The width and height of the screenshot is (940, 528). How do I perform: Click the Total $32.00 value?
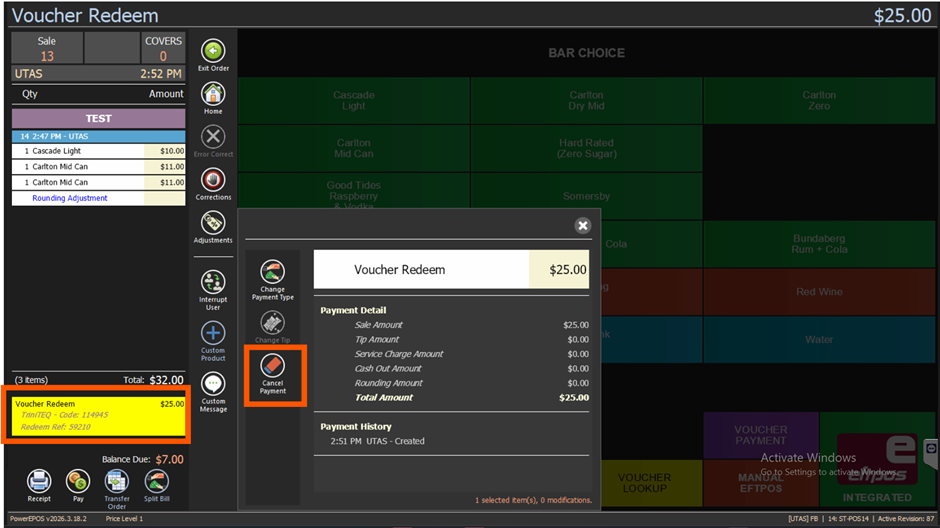(167, 380)
